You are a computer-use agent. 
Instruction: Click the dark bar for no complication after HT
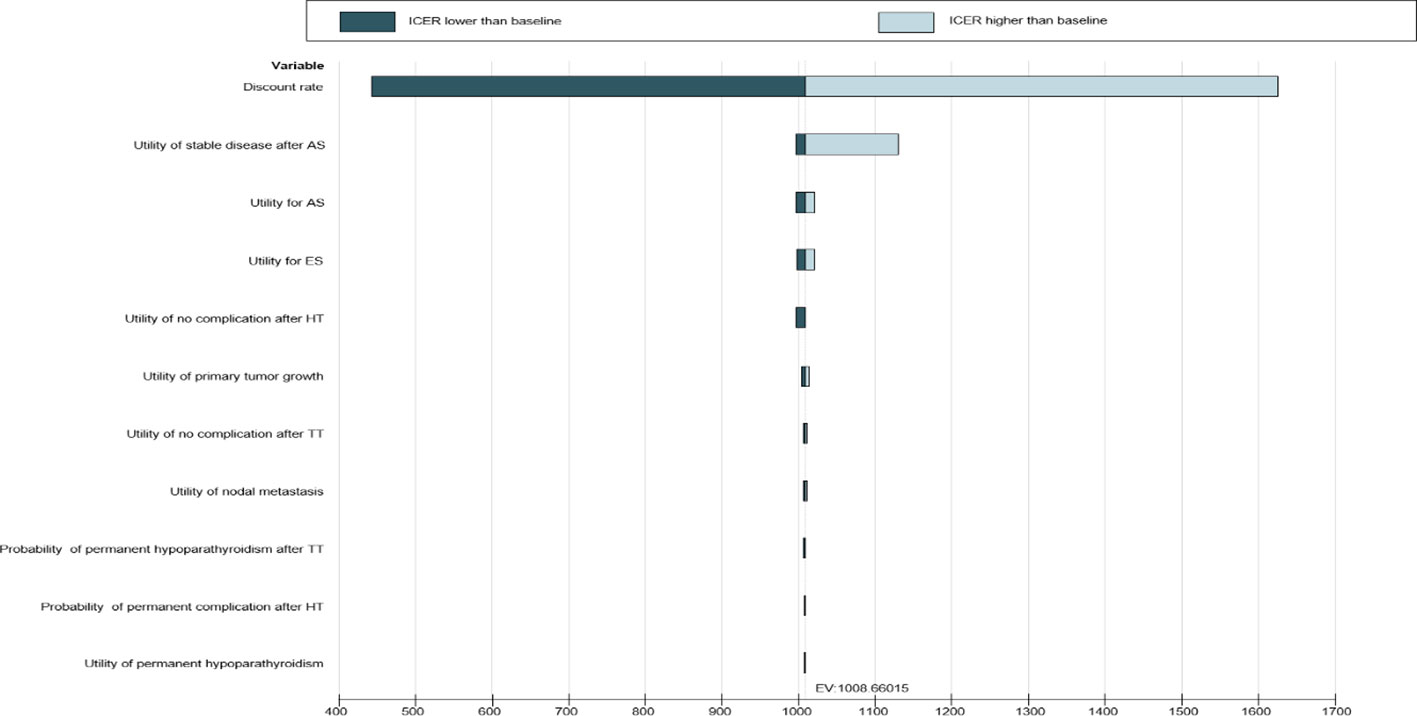pos(801,318)
